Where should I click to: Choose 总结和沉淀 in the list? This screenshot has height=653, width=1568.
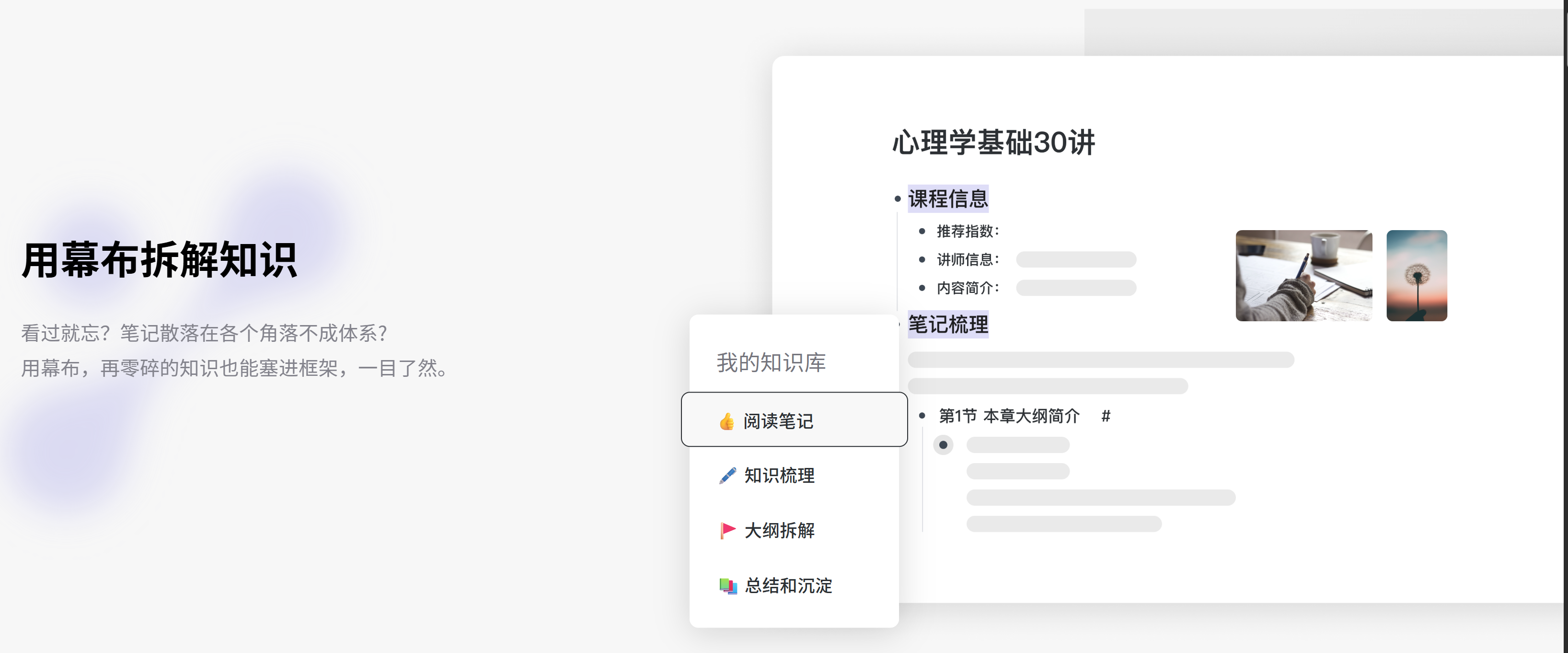point(788,585)
